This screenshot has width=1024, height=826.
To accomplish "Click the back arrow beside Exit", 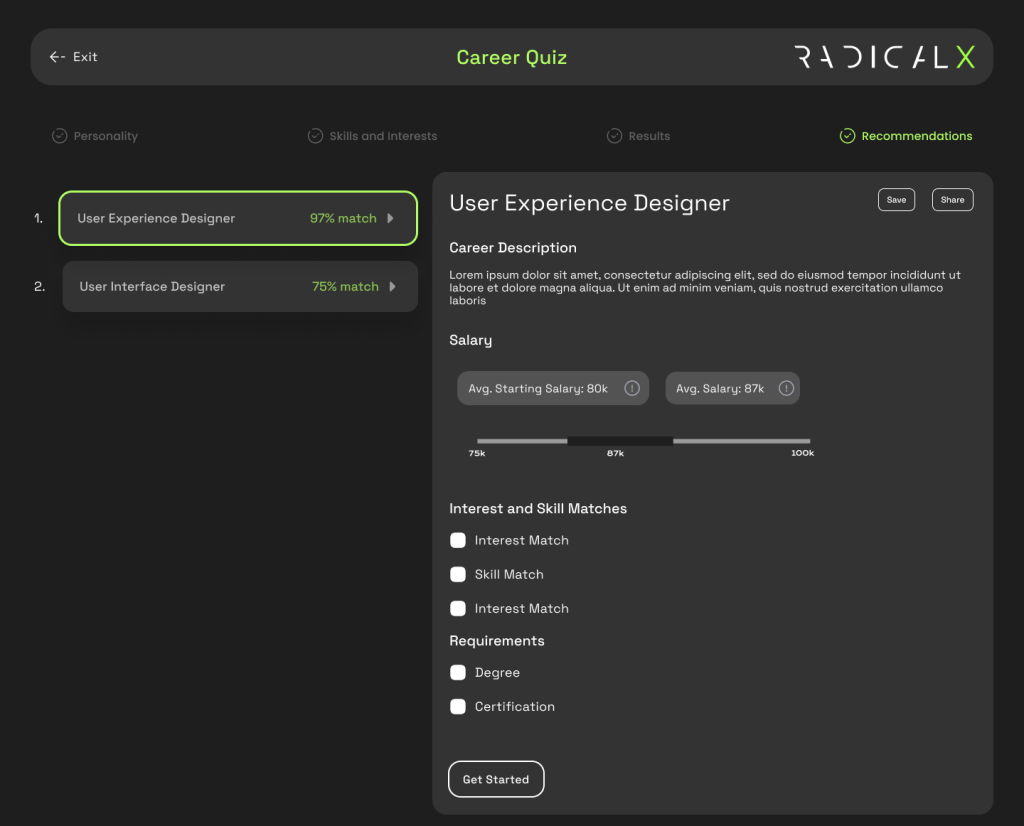I will [x=56, y=57].
